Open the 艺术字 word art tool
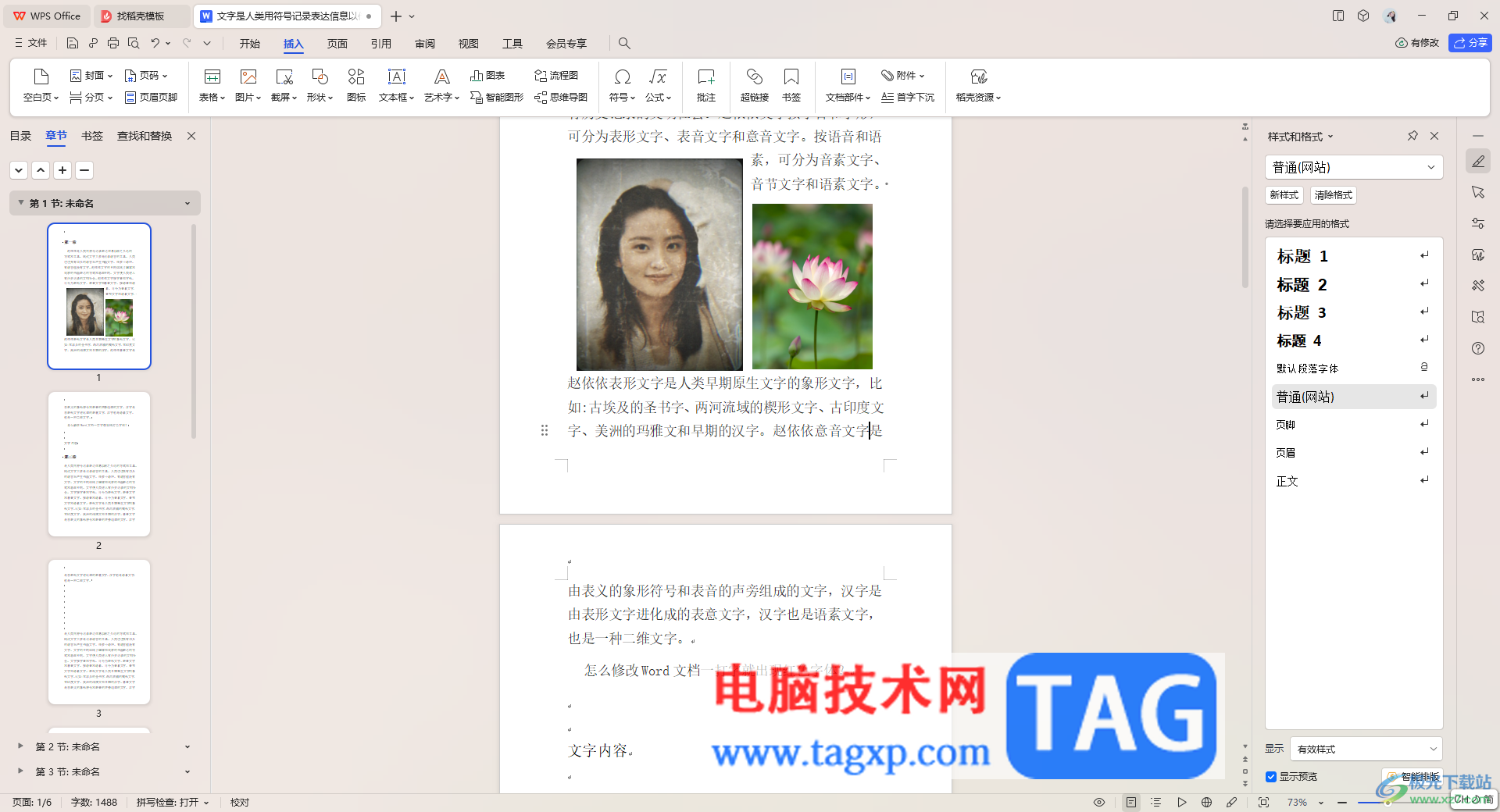 coord(441,85)
